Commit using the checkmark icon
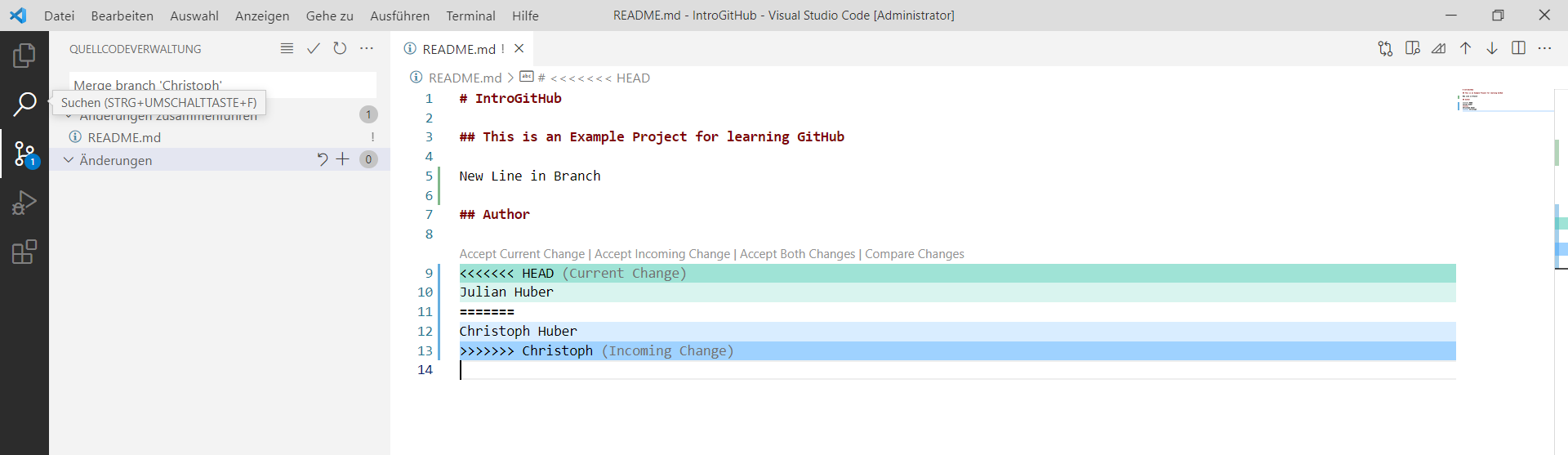Viewport: 1568px width, 455px height. click(x=314, y=49)
